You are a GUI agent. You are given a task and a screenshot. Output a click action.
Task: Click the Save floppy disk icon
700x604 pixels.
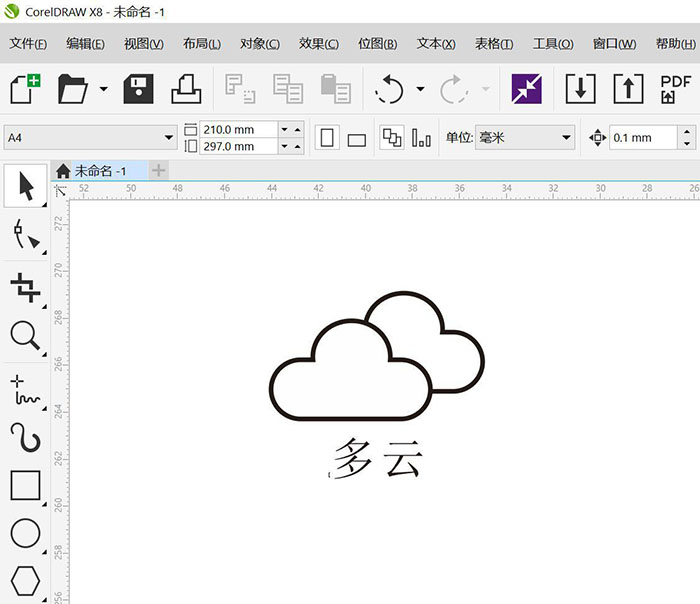pyautogui.click(x=138, y=89)
